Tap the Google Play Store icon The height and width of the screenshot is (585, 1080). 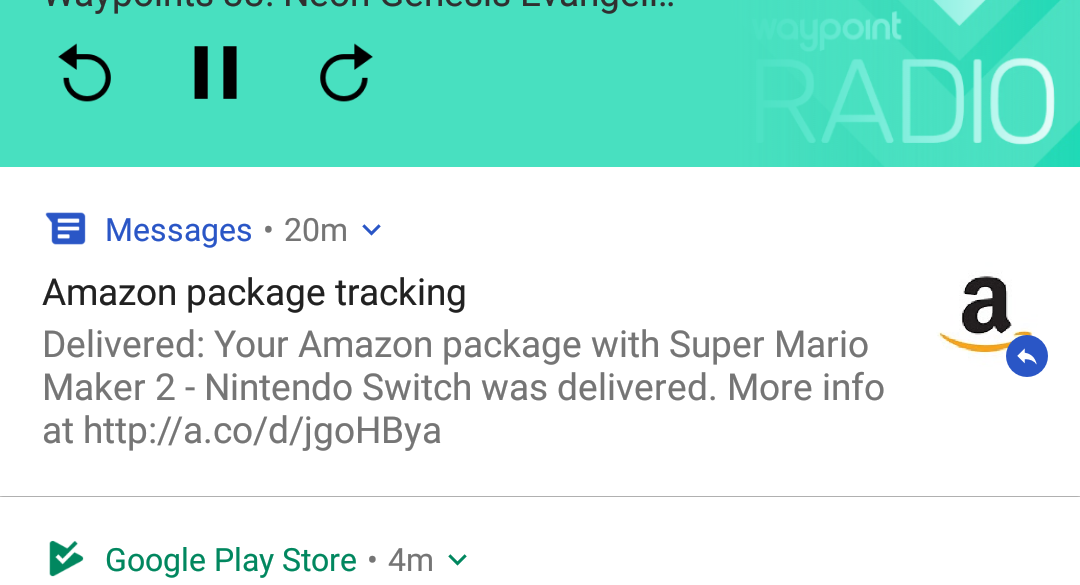(66, 559)
